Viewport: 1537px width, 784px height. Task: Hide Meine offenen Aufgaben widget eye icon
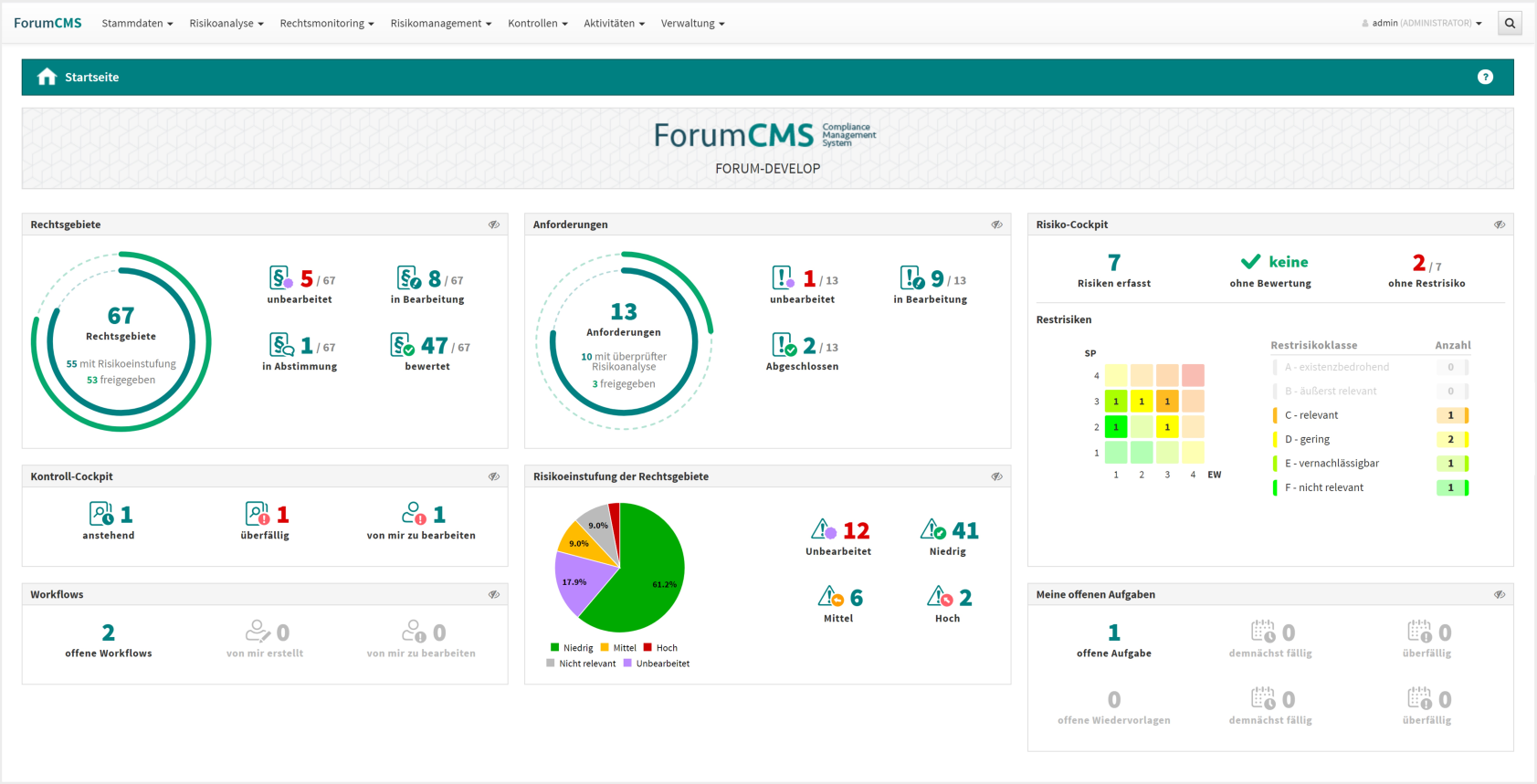click(x=1500, y=594)
